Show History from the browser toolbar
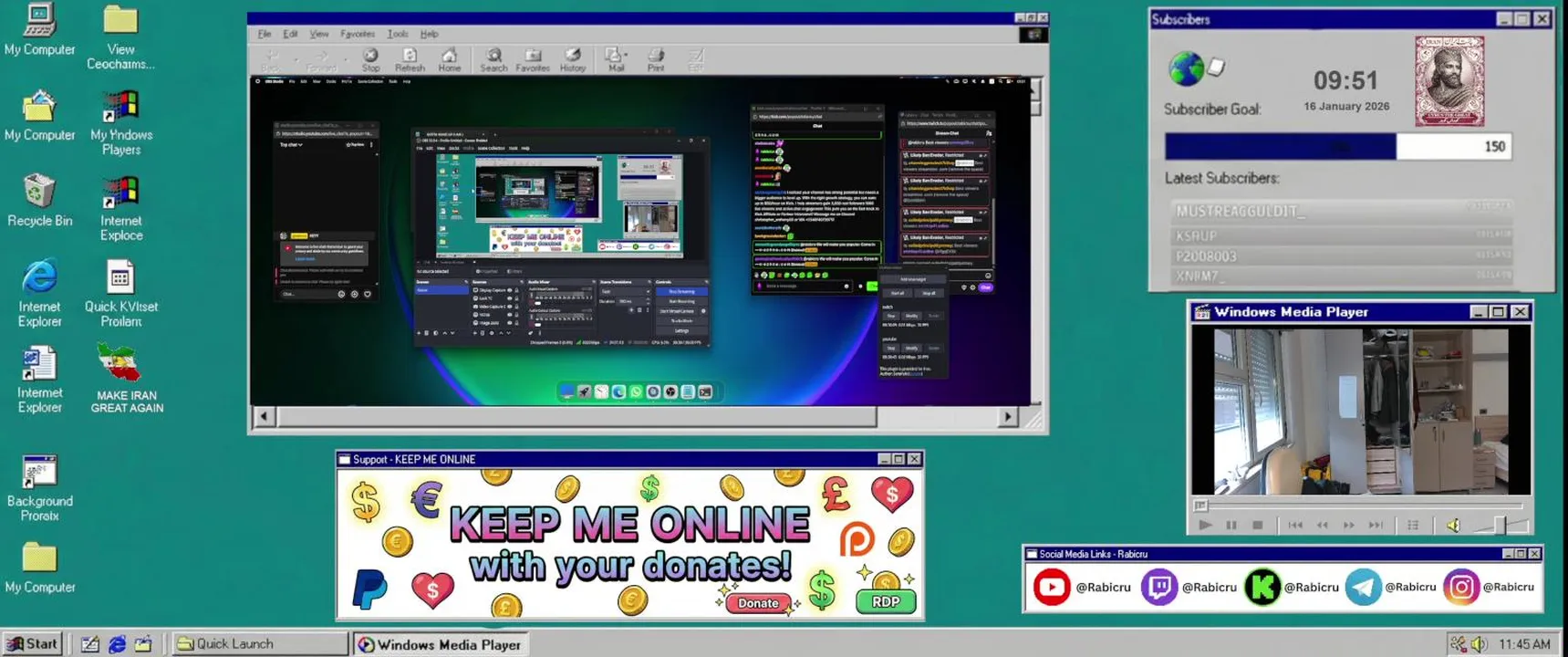The width and height of the screenshot is (1568, 657). pyautogui.click(x=573, y=60)
